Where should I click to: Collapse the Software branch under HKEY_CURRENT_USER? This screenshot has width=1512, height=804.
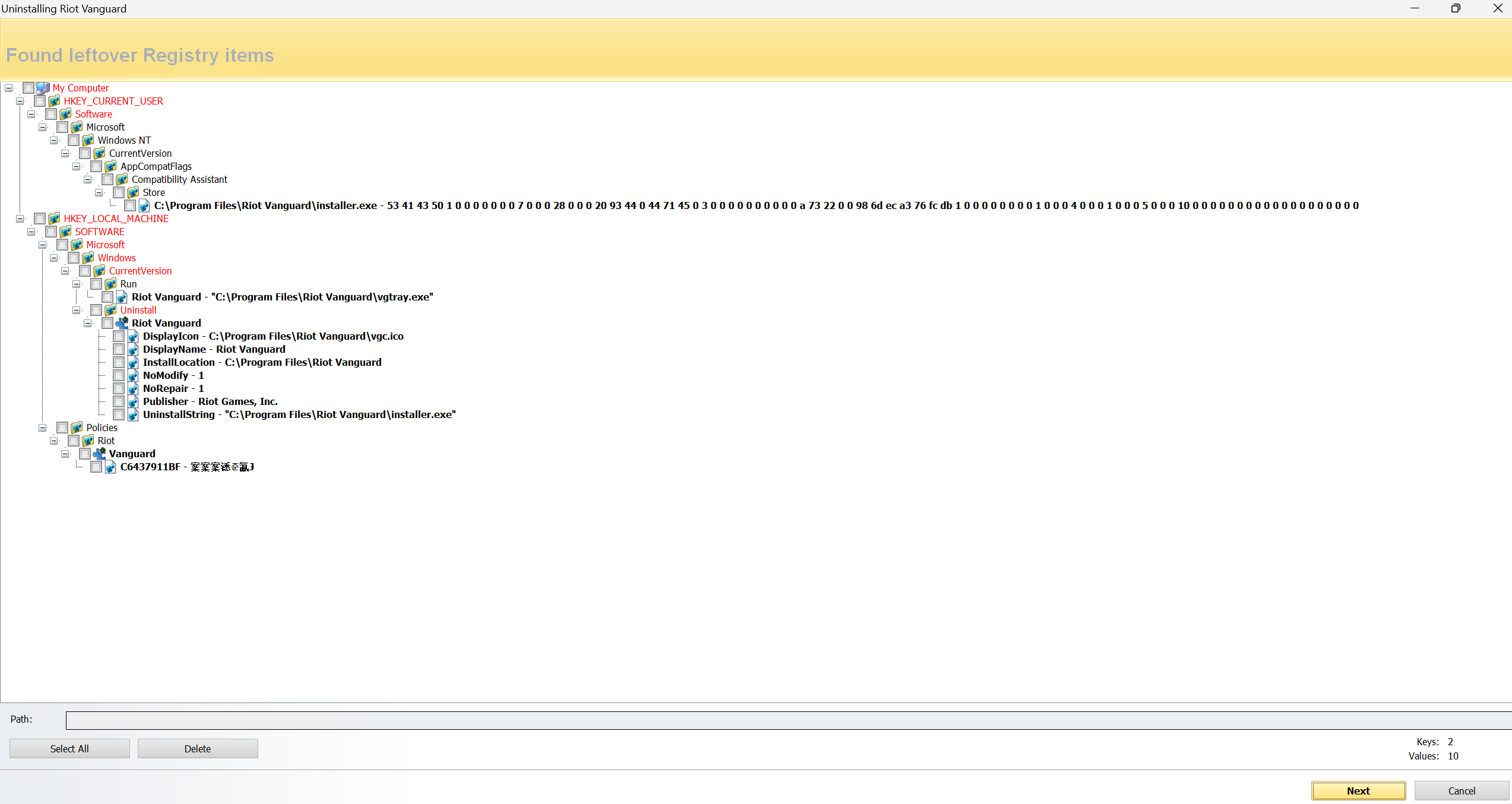pyautogui.click(x=31, y=114)
